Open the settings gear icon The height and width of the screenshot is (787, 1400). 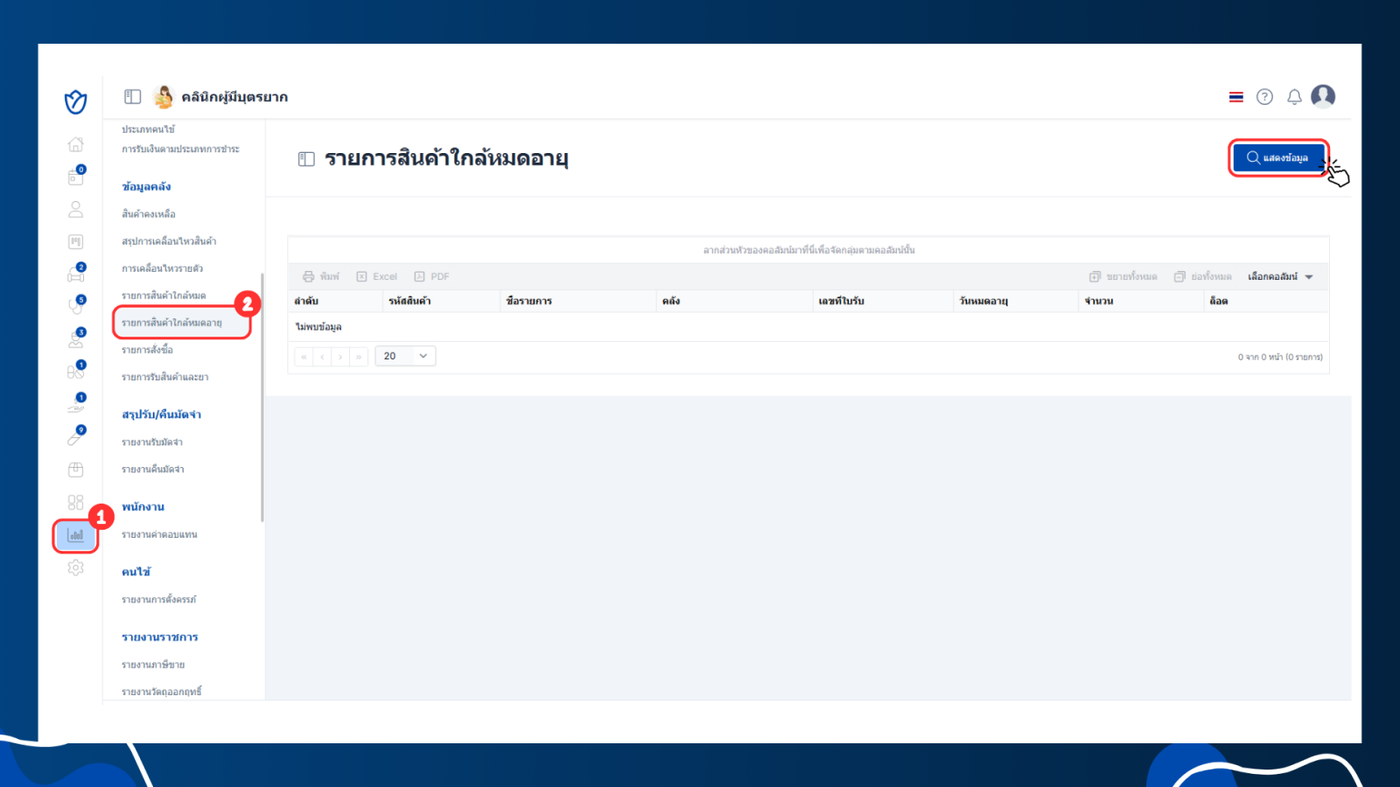tap(75, 568)
